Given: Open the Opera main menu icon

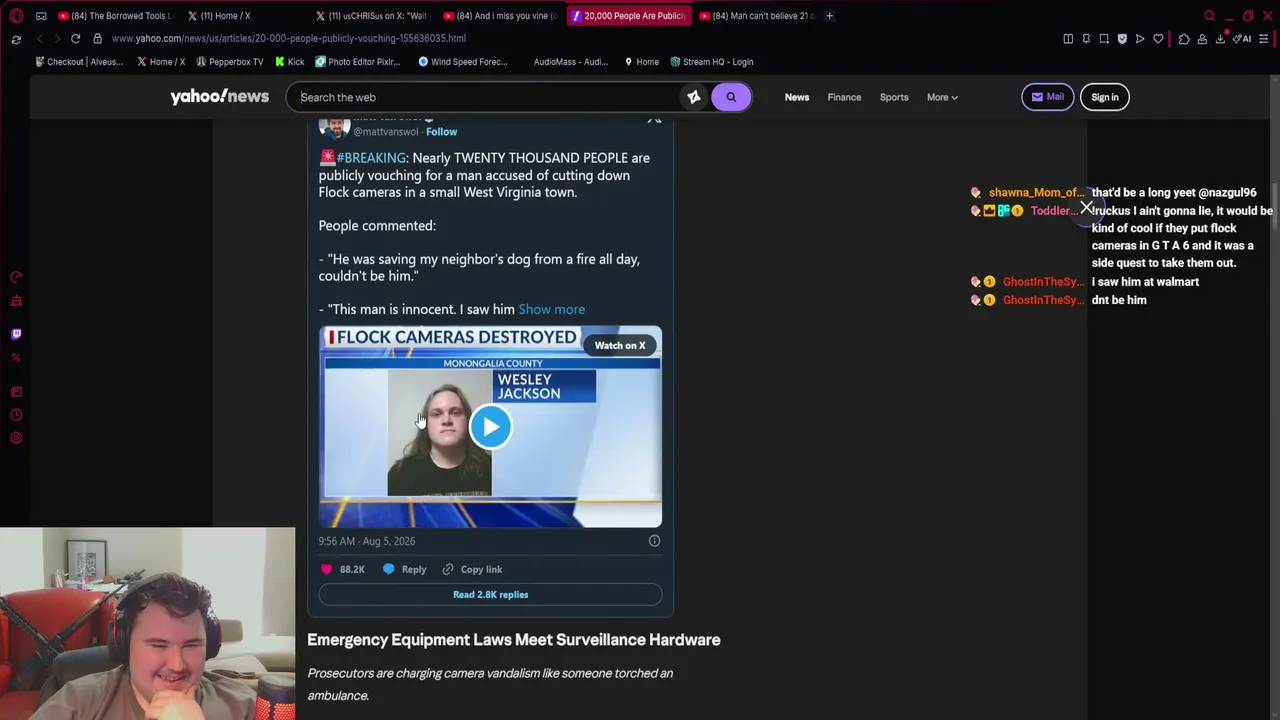Looking at the screenshot, I should 16,16.
